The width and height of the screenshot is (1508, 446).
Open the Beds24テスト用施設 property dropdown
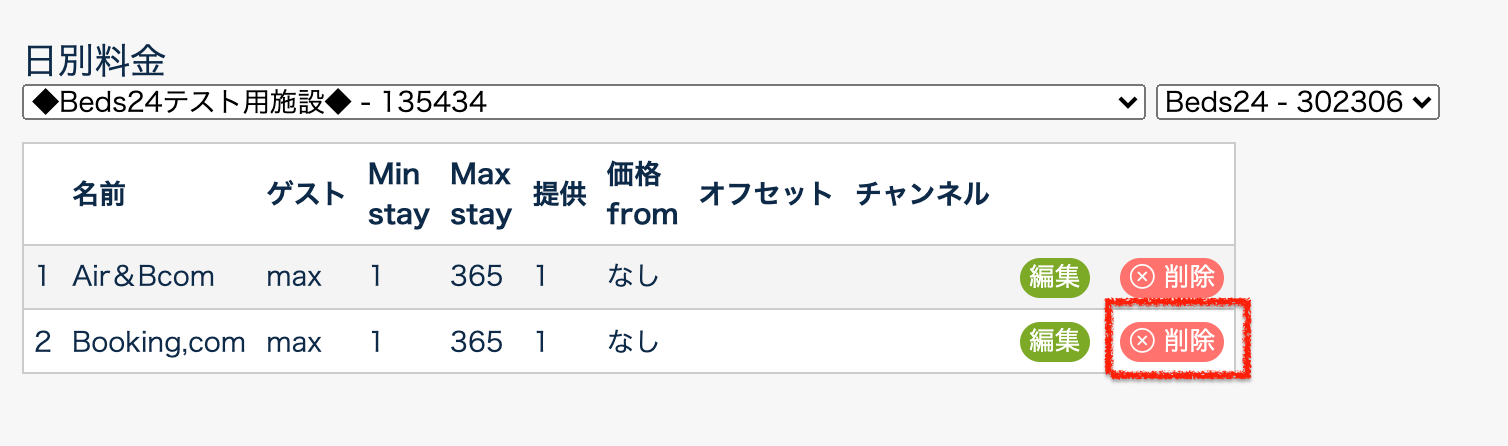[583, 102]
